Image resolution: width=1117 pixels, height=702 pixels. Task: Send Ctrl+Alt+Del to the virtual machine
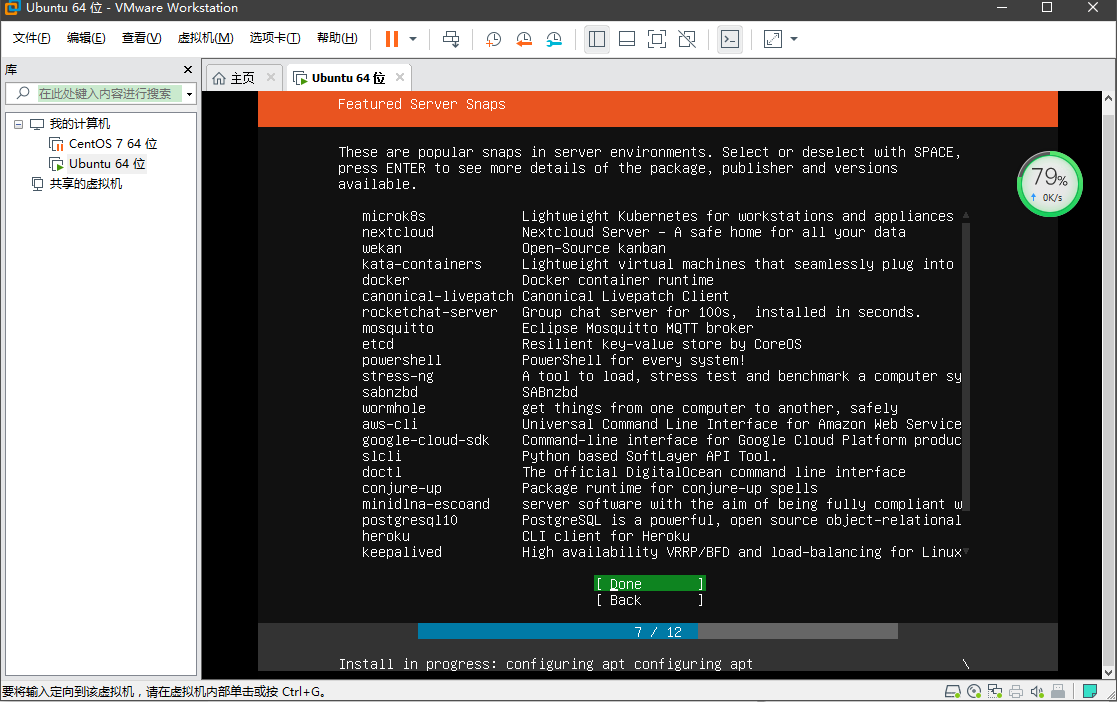coord(451,38)
